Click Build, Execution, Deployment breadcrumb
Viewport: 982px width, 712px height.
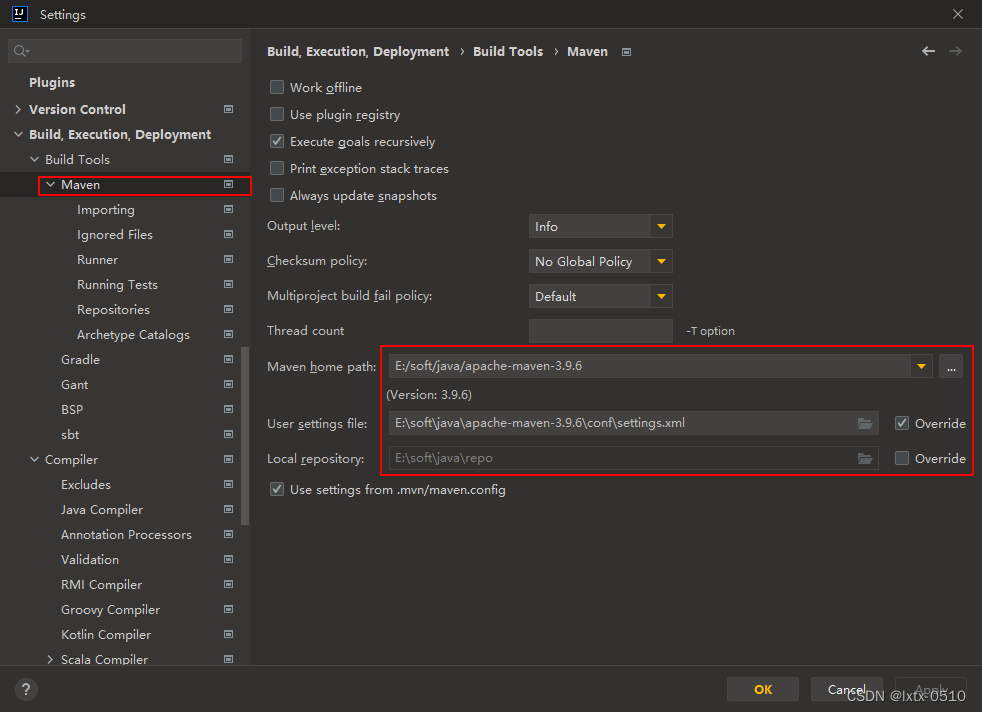(358, 51)
